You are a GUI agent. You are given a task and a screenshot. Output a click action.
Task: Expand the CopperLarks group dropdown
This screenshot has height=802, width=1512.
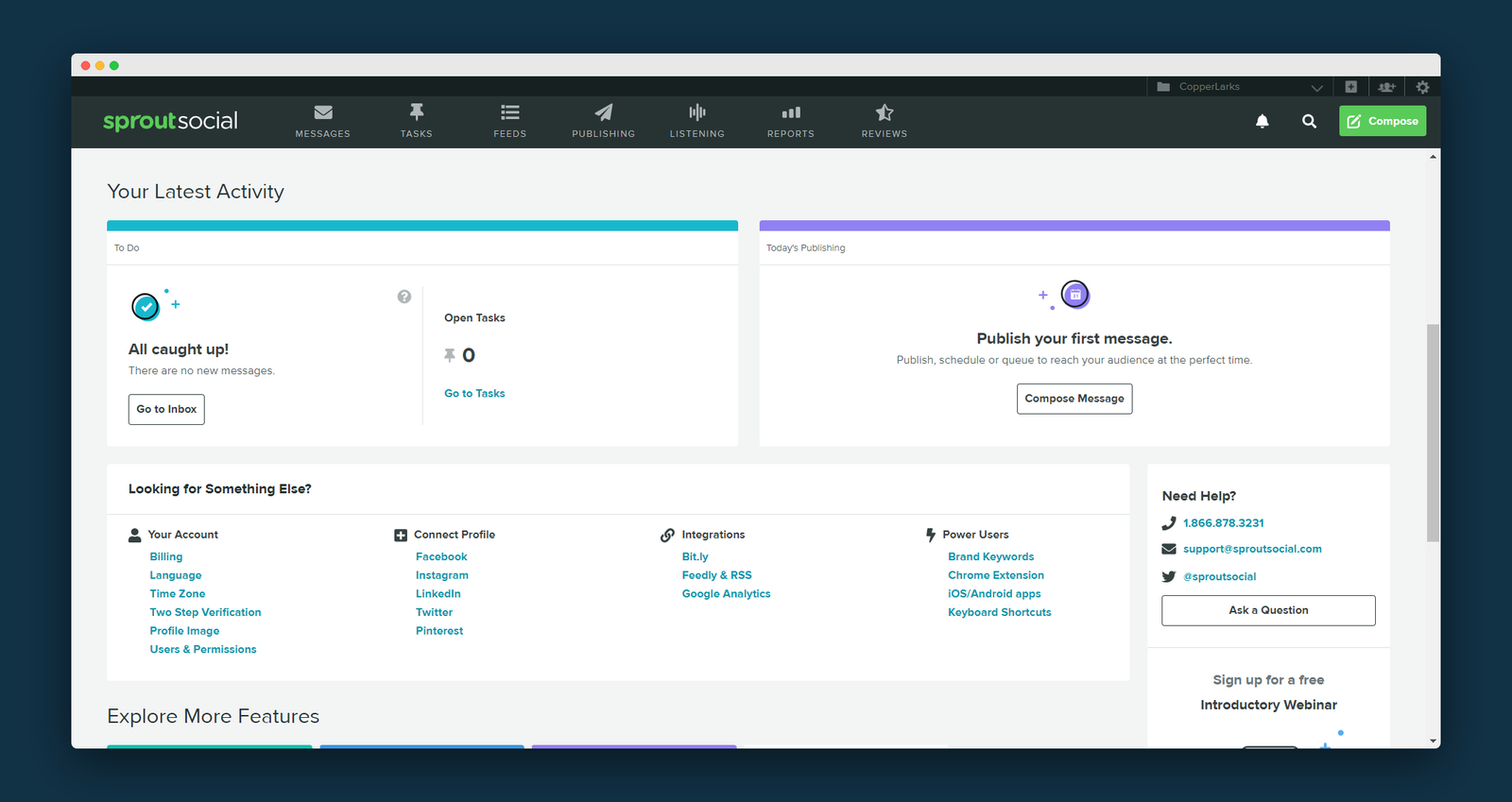pos(1316,87)
